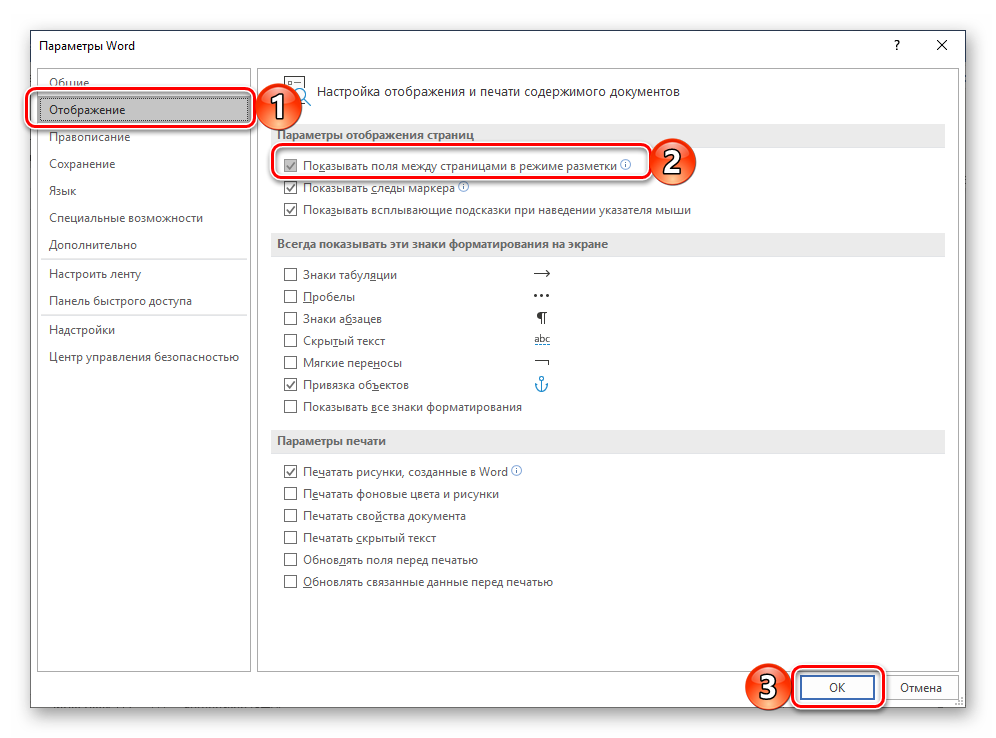Screen dimensions: 996x738
Task: Click the spaces dots symbol
Action: tap(541, 296)
